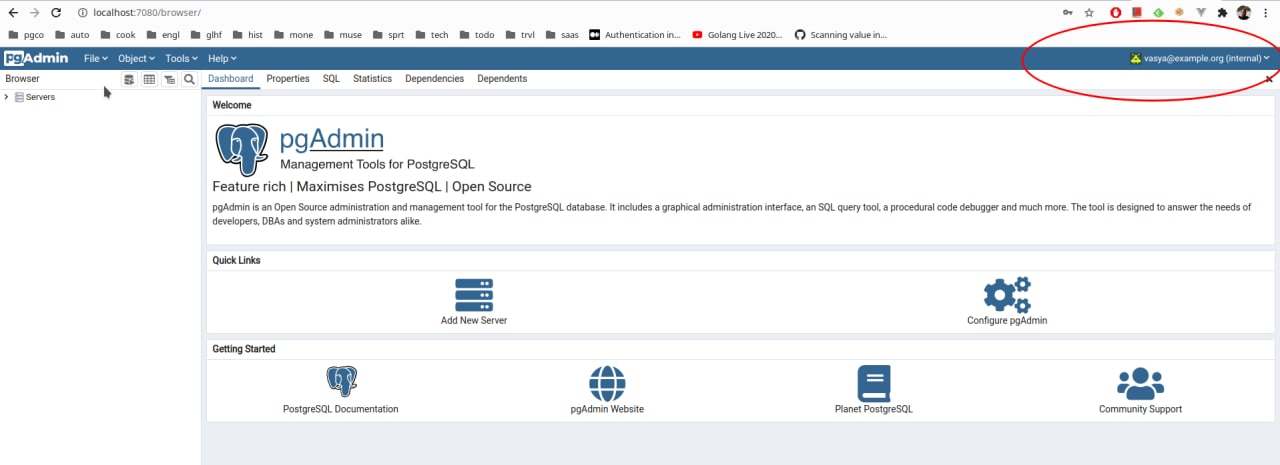Open the Tools menu

pyautogui.click(x=181, y=59)
